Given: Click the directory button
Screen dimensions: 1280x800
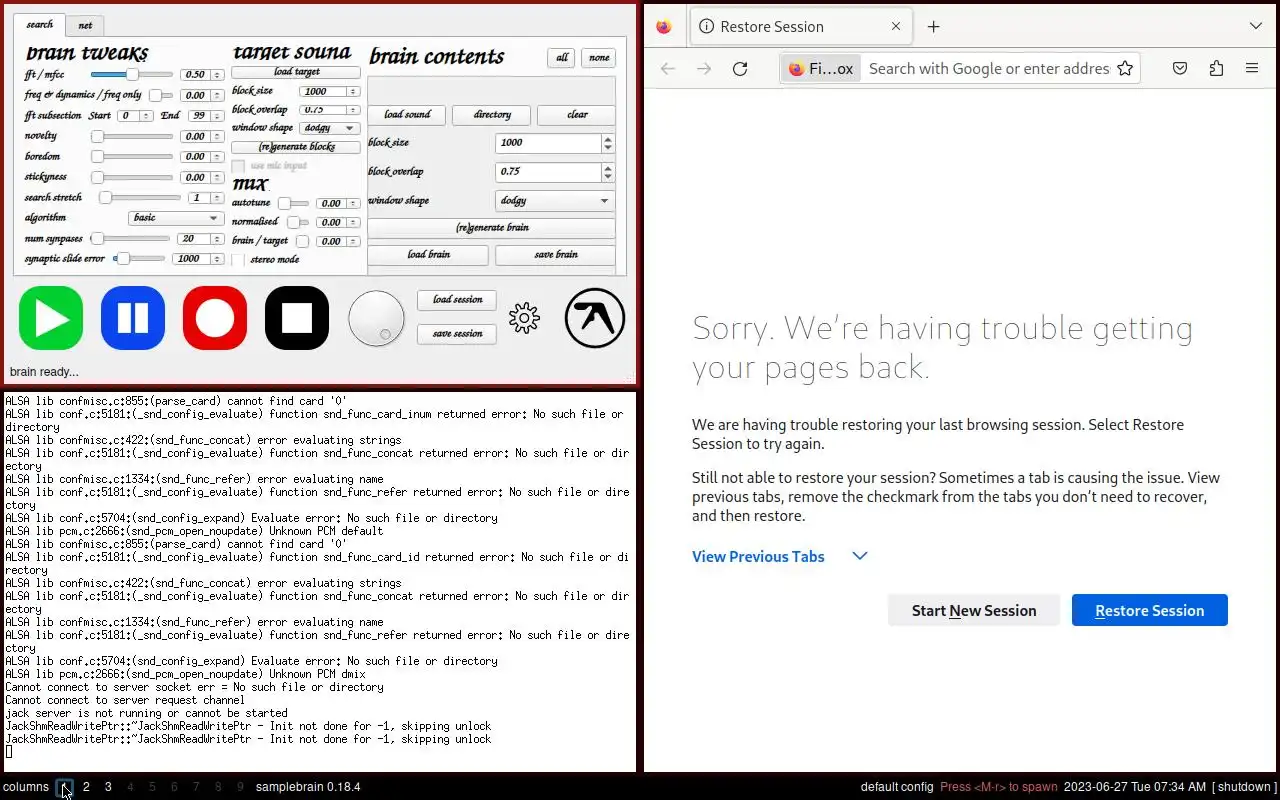Looking at the screenshot, I should [x=492, y=115].
